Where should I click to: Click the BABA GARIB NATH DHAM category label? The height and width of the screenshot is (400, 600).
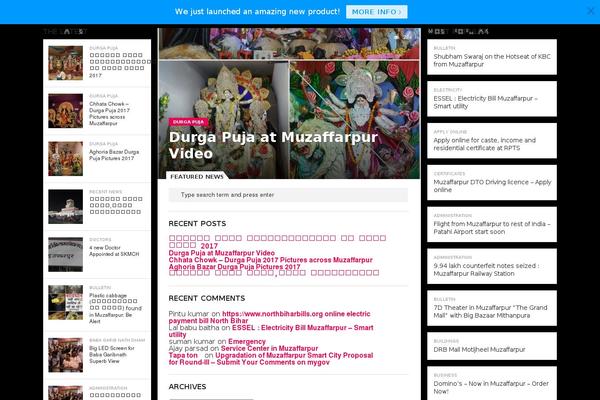click(x=117, y=340)
